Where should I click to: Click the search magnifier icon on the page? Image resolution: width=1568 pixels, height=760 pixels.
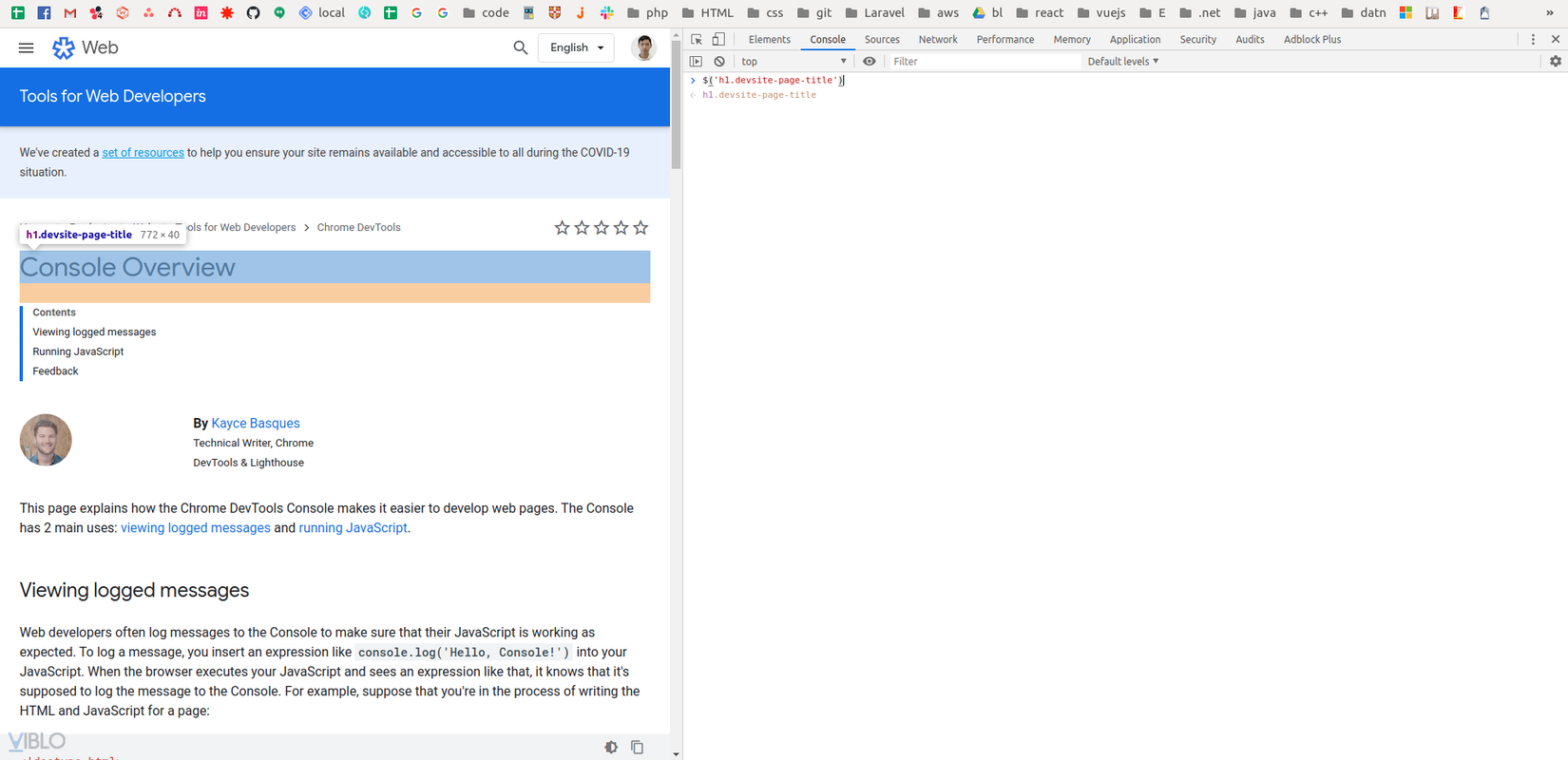click(x=520, y=47)
